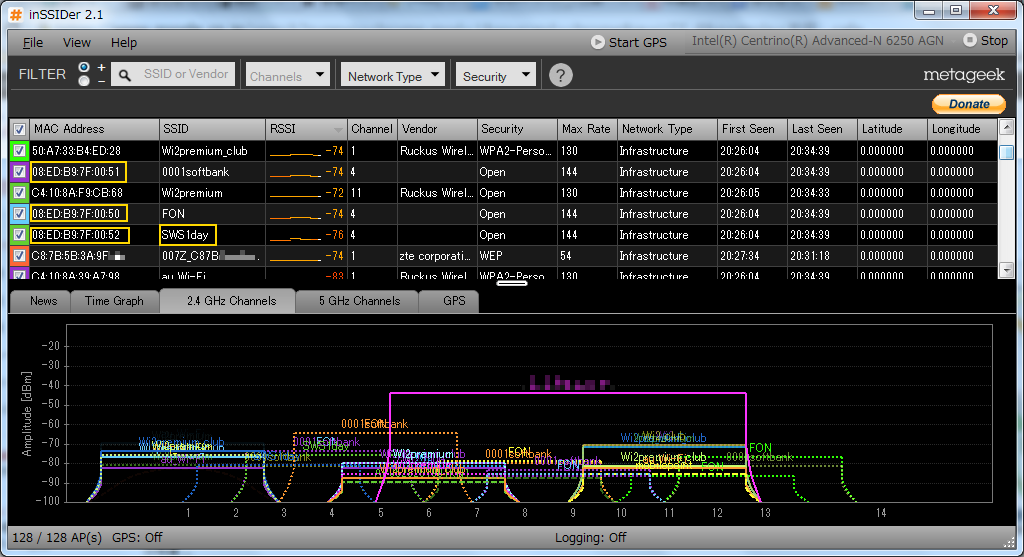Viewport: 1024px width, 557px height.
Task: Click the search magnifier icon in filter
Action: click(124, 75)
